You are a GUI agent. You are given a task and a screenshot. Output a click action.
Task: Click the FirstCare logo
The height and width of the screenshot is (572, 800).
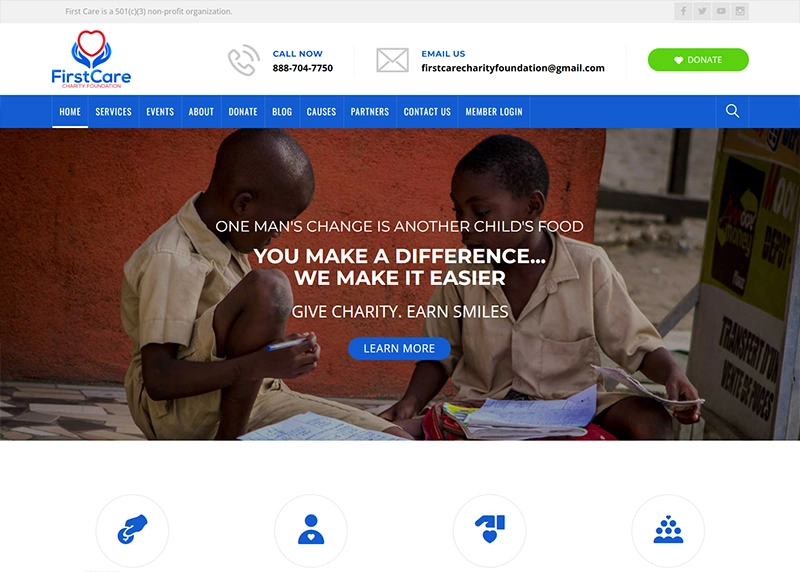91,59
